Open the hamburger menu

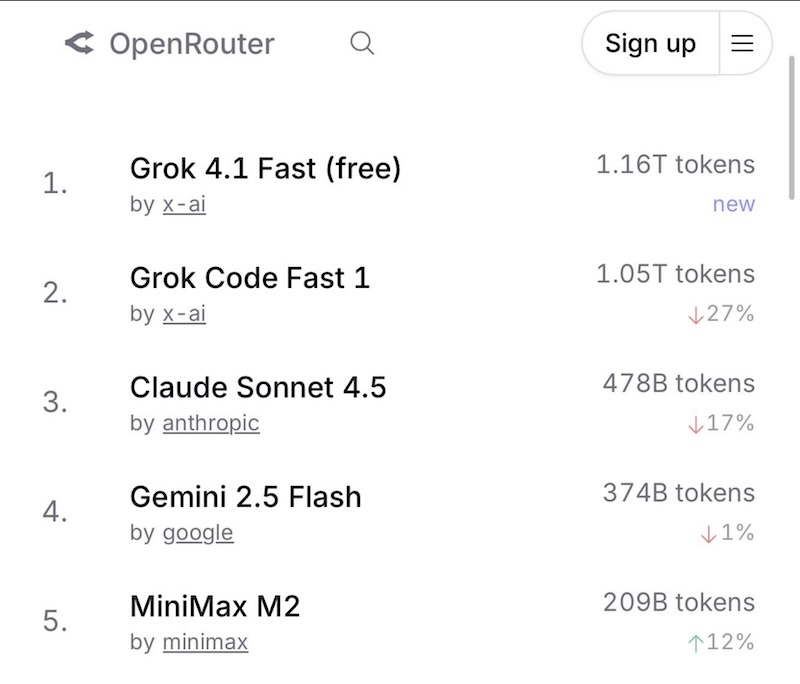pos(742,43)
